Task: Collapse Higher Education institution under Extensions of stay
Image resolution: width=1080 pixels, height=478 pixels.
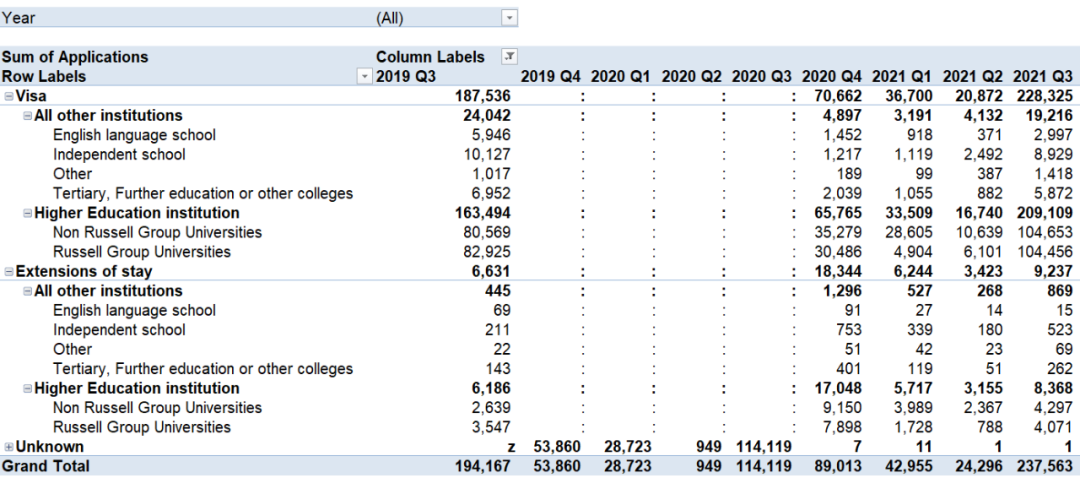Action: point(28,389)
